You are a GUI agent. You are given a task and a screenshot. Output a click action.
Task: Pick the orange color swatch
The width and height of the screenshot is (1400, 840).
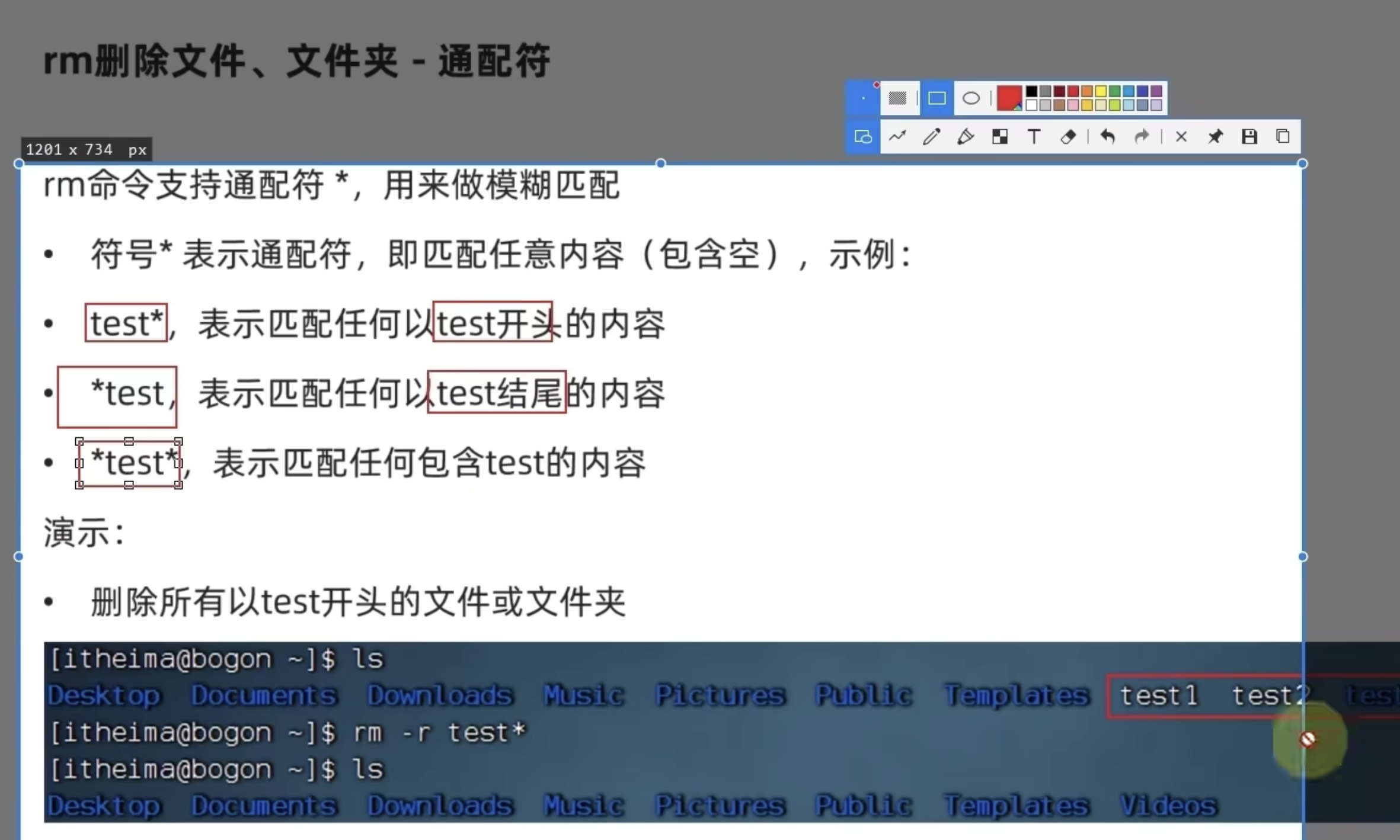1086,91
